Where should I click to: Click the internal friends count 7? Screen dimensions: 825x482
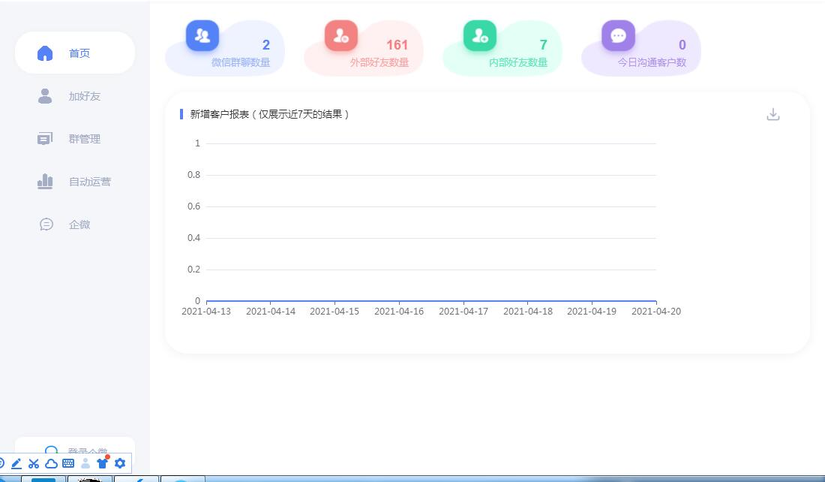(543, 45)
